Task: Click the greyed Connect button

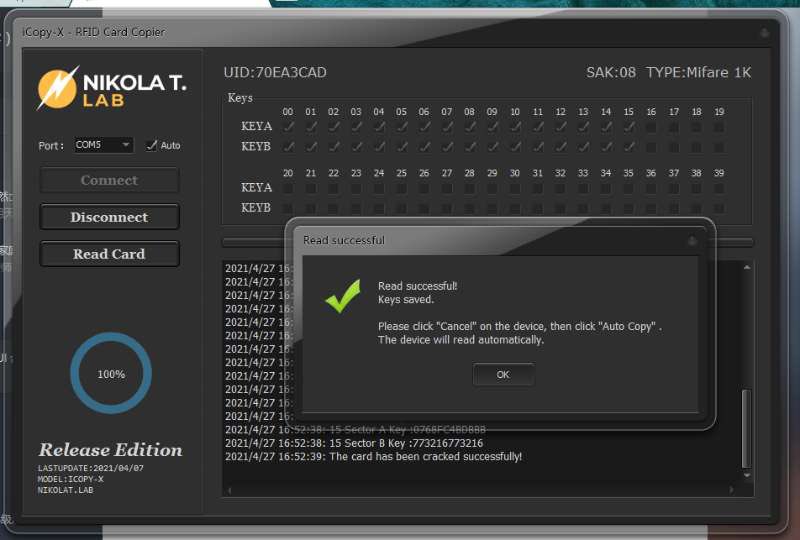Action: click(x=109, y=180)
